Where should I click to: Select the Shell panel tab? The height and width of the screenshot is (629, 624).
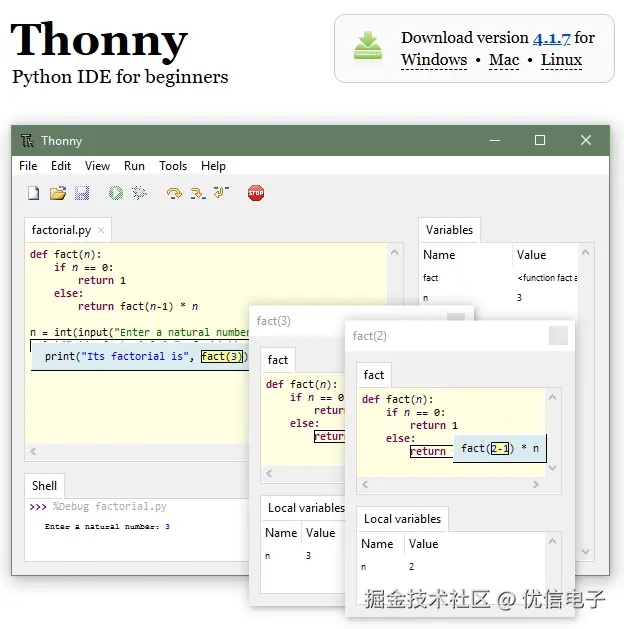[x=44, y=486]
